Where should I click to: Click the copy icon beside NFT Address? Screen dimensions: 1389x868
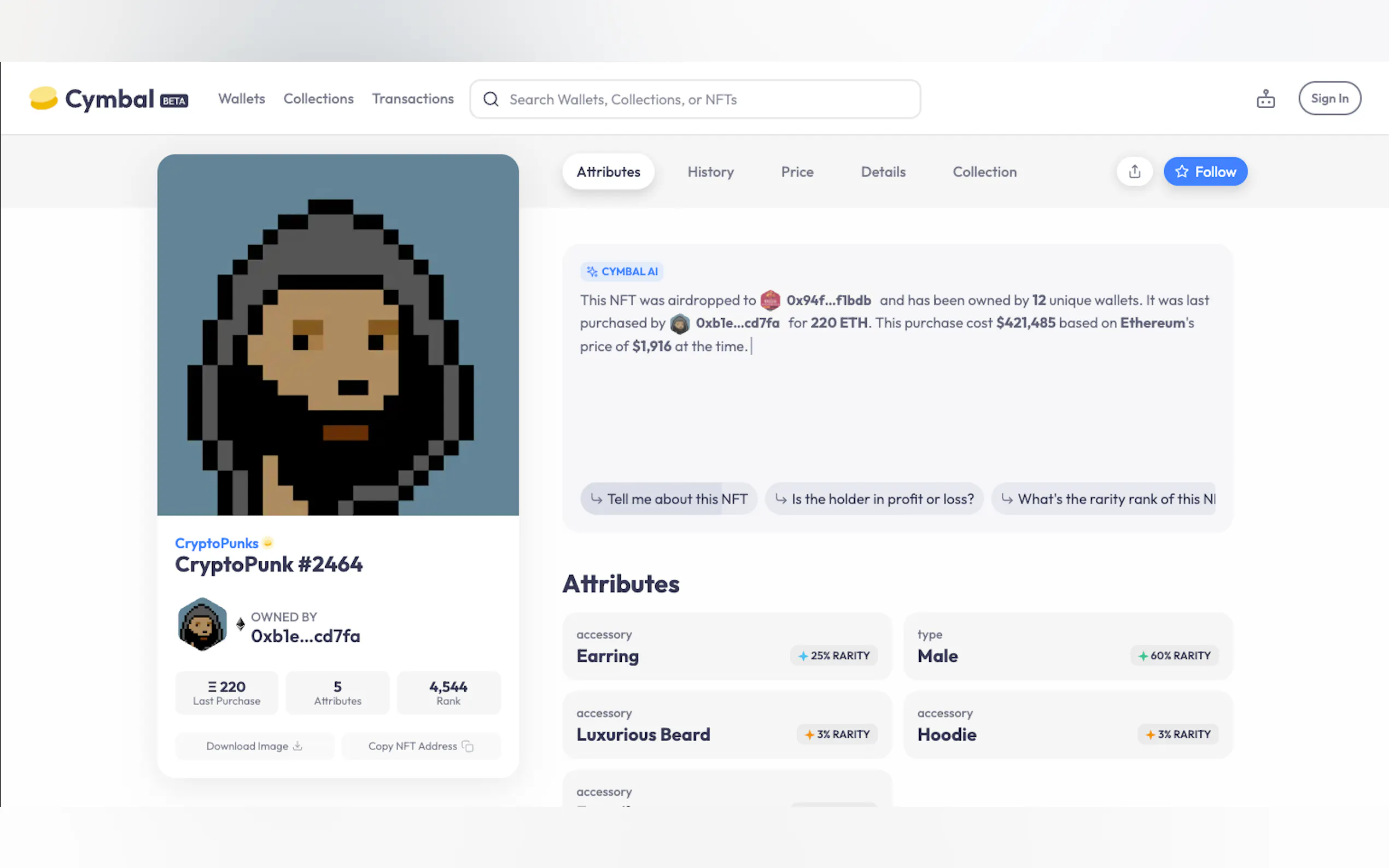[x=468, y=746]
